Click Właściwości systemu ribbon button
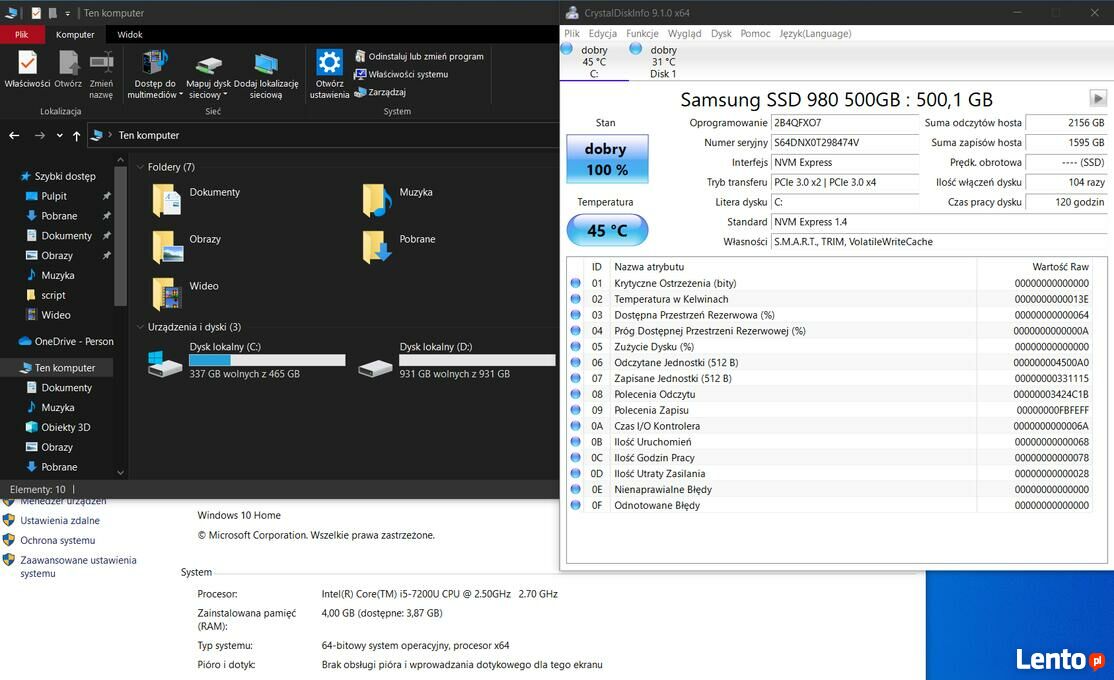The image size is (1114, 680). [401, 74]
